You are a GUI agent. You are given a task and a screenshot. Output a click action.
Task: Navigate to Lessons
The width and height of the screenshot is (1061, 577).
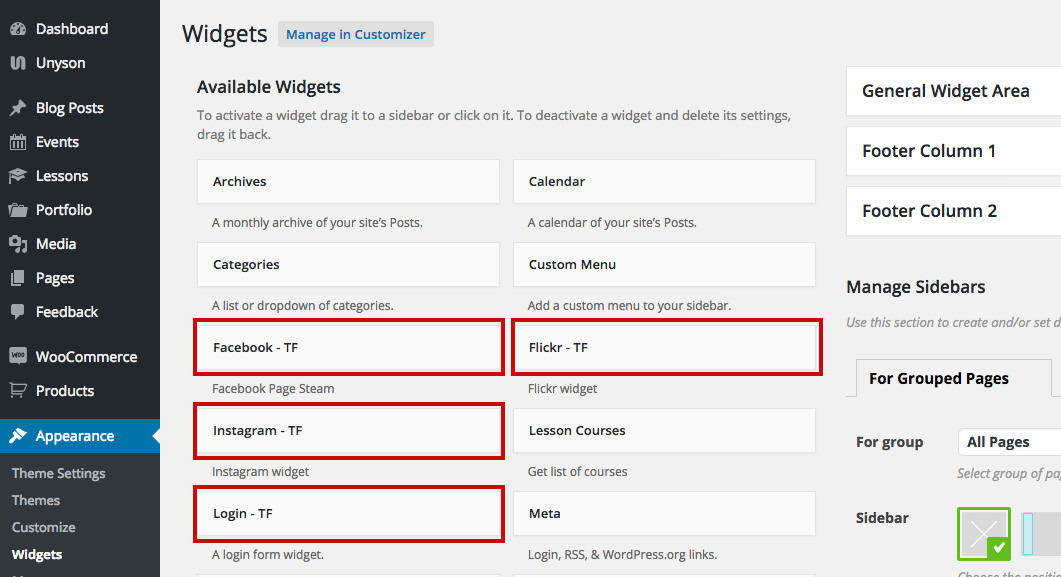(62, 176)
